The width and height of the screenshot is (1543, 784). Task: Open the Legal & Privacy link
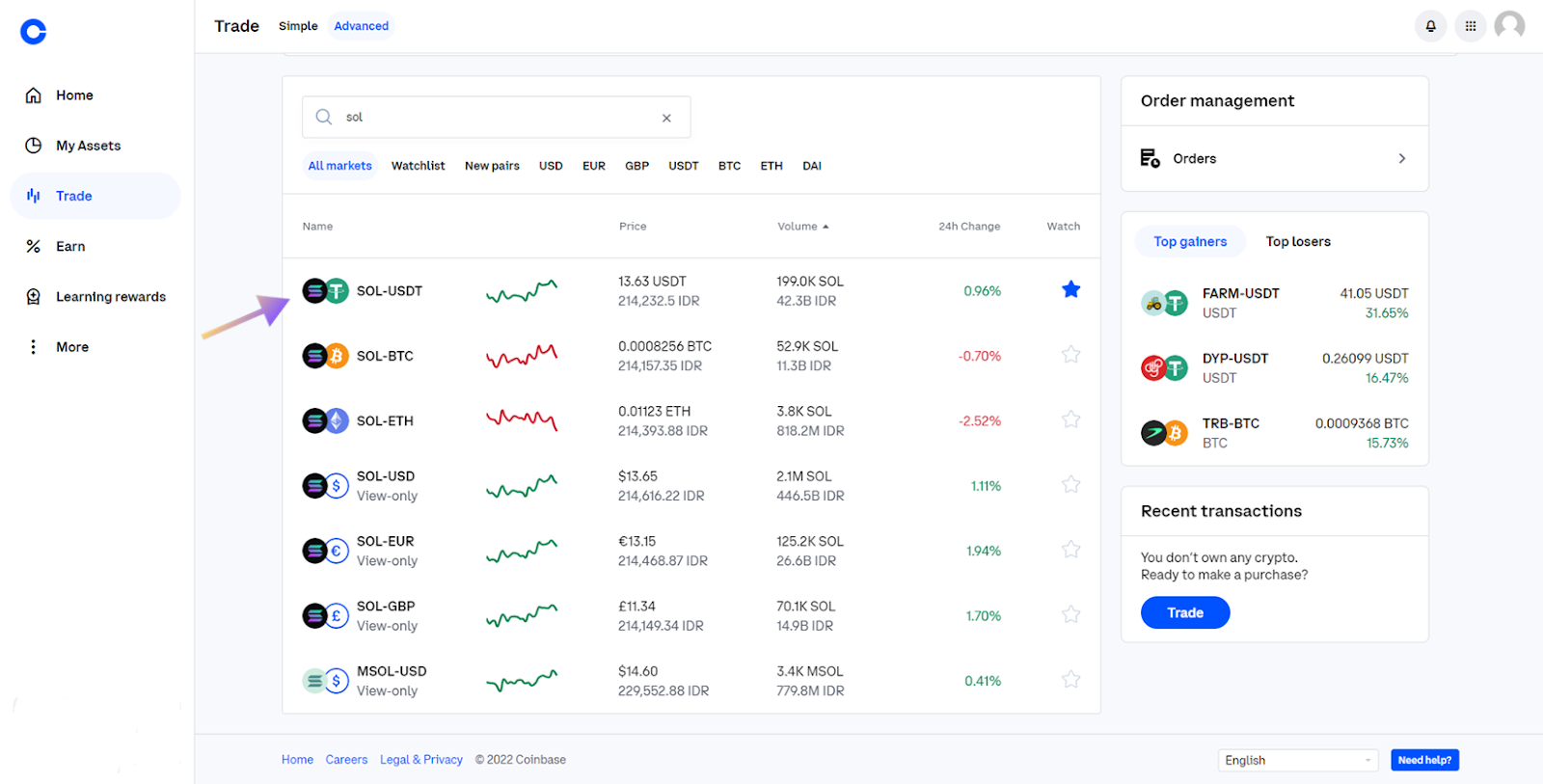[420, 760]
